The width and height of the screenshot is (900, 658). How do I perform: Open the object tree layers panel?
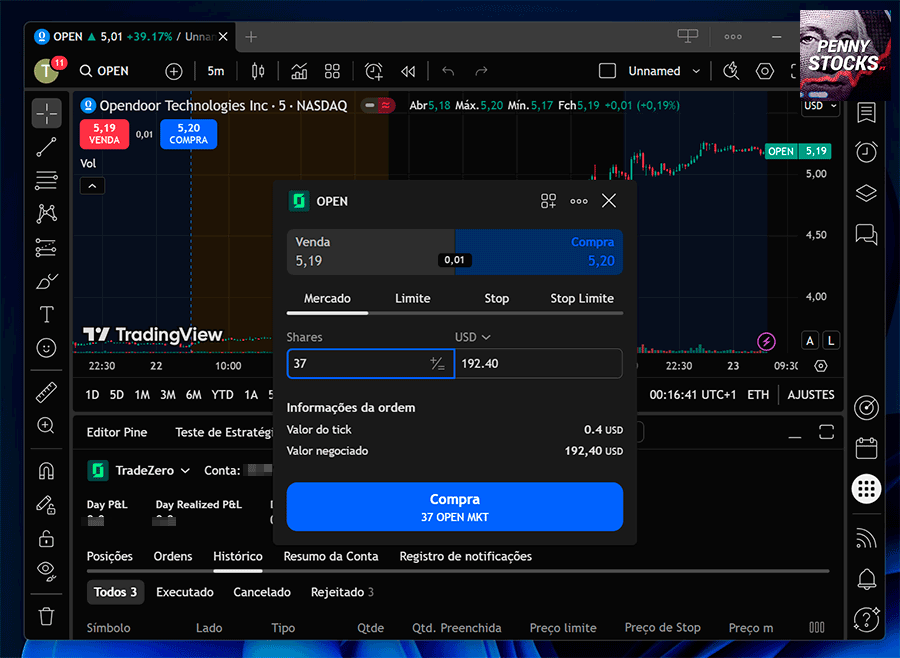point(866,193)
